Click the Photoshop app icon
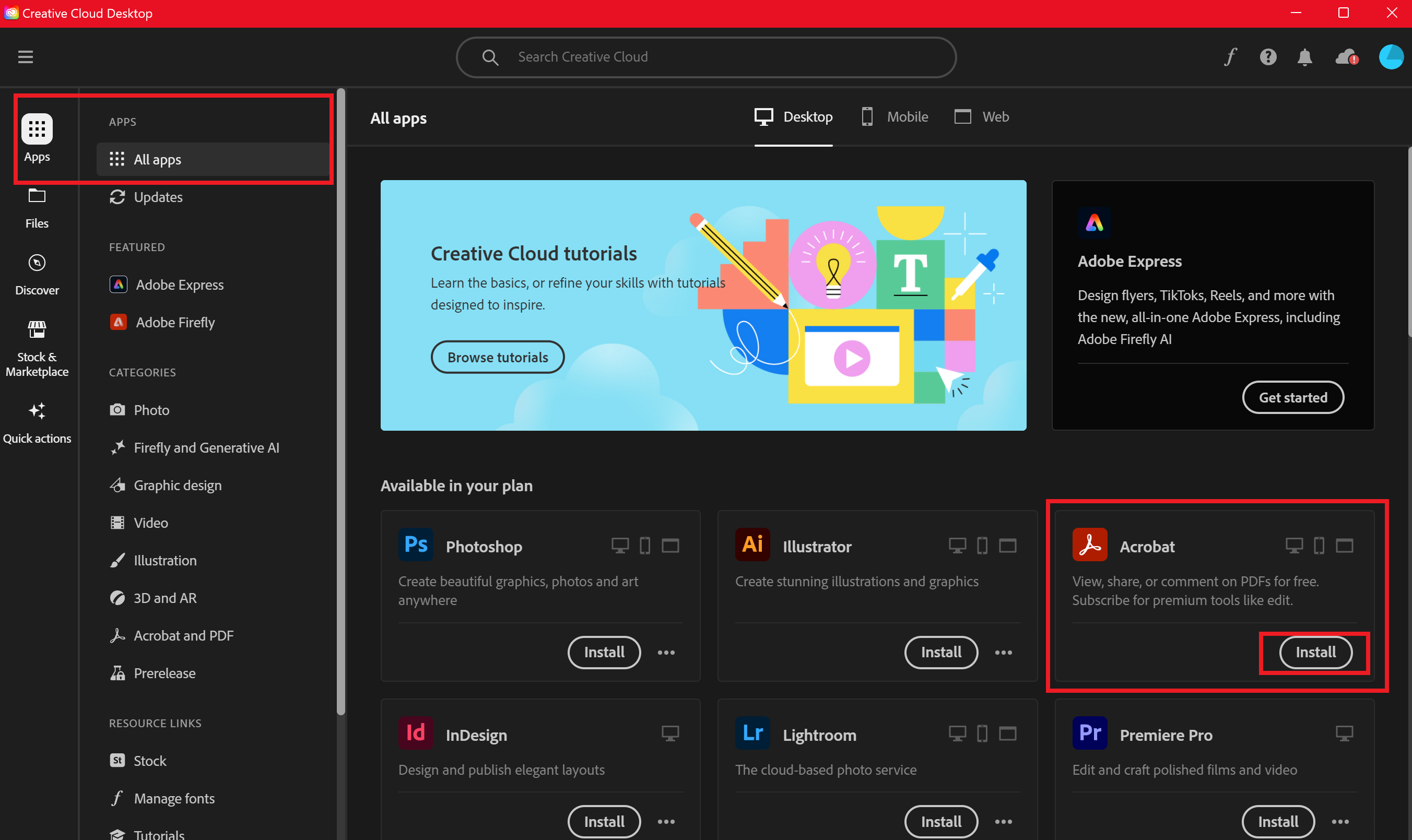Screen dimensions: 1412x840 click(x=416, y=545)
